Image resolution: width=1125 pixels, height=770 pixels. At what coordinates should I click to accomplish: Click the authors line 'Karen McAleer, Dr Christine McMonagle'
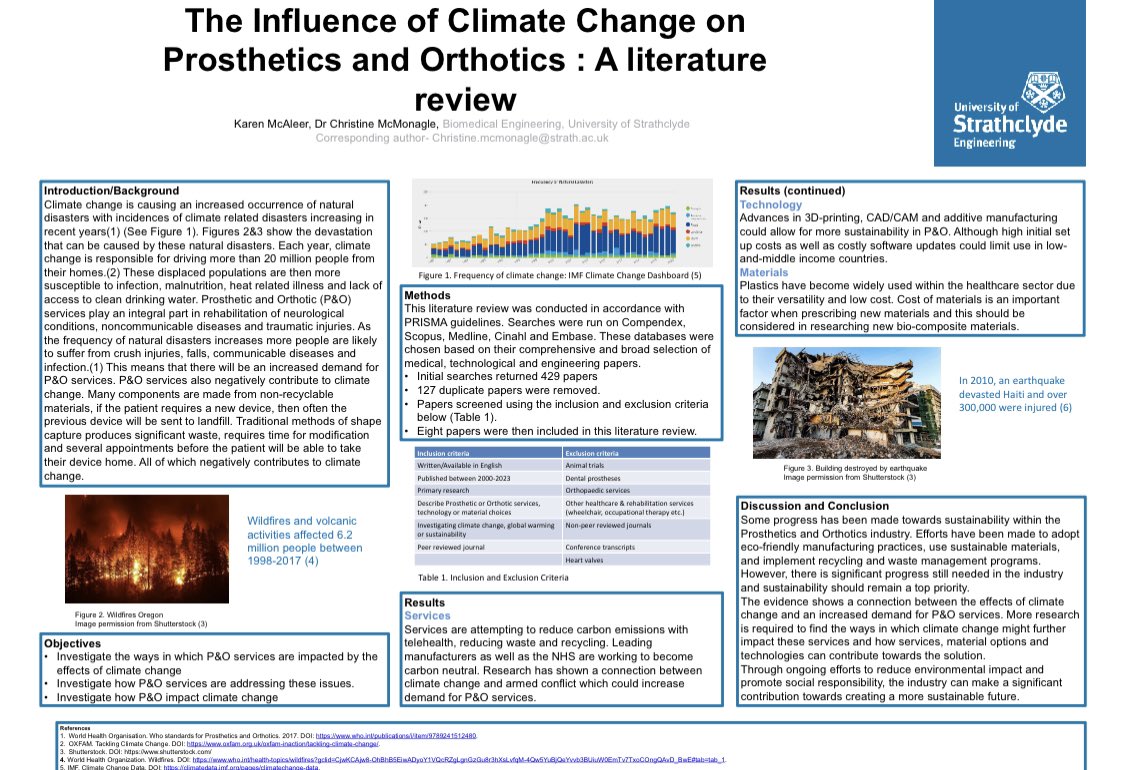[335, 124]
